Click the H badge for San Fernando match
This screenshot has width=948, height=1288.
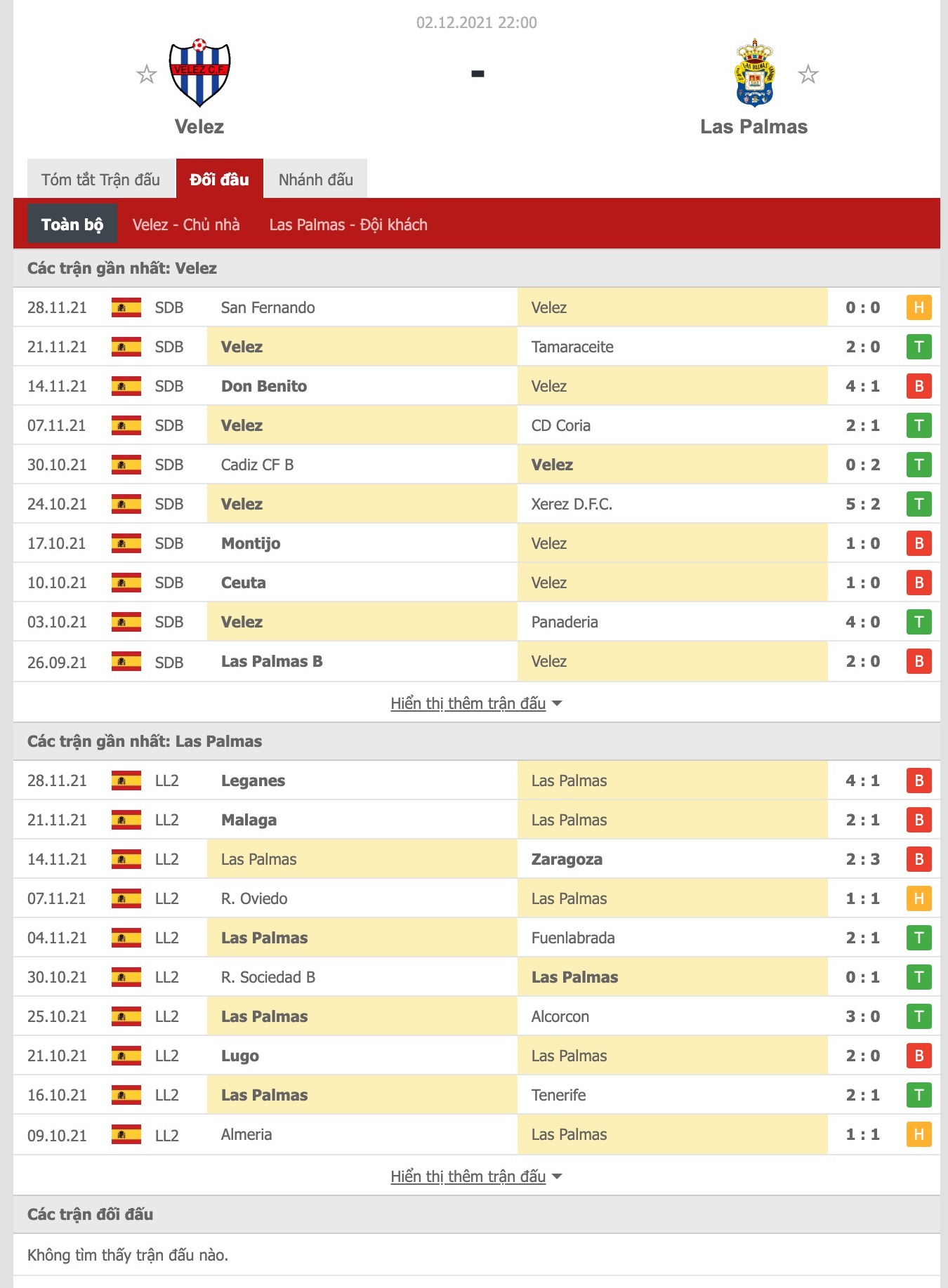[919, 307]
